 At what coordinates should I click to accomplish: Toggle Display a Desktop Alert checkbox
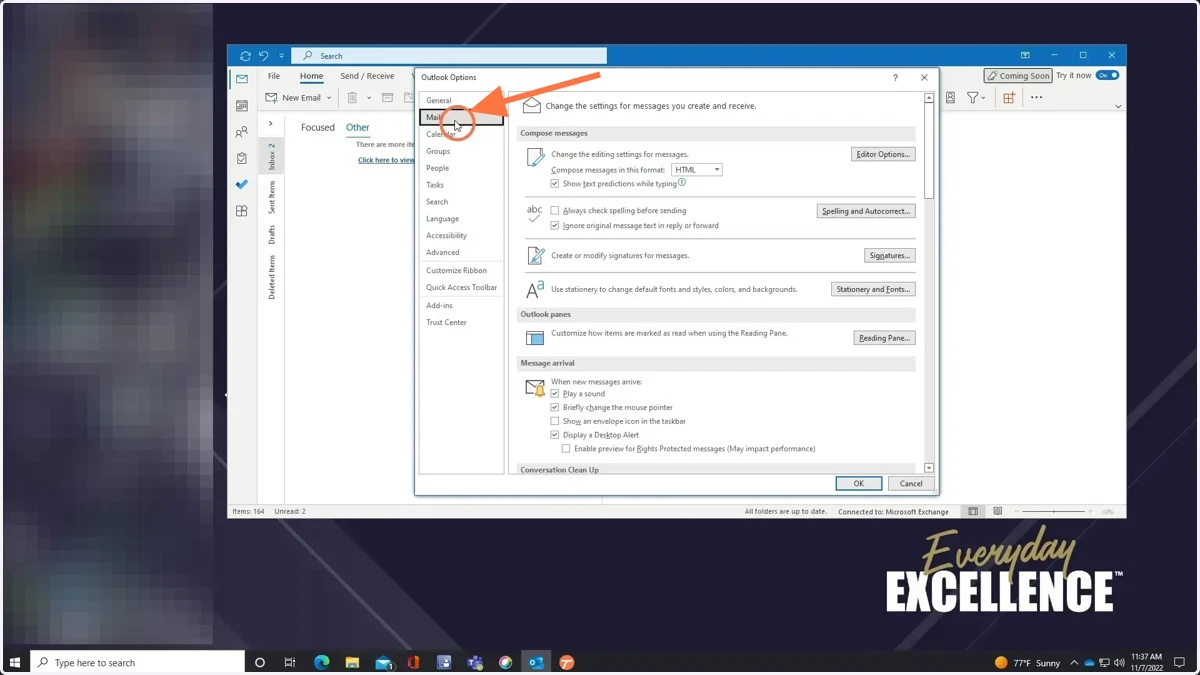pos(555,435)
